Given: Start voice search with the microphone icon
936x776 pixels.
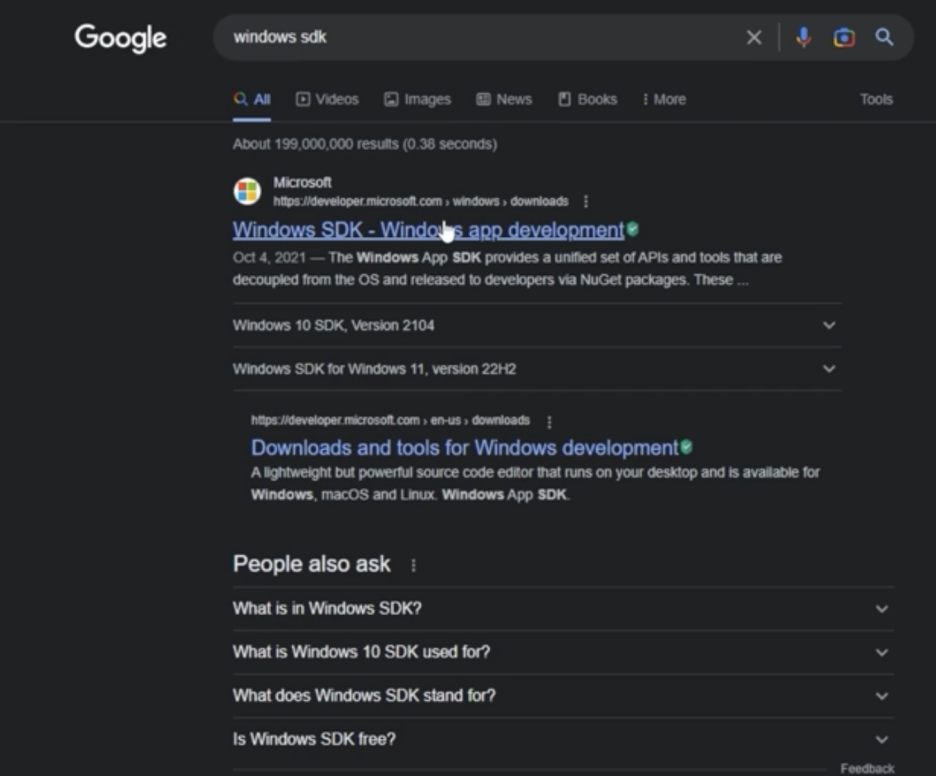Looking at the screenshot, I should [x=803, y=38].
